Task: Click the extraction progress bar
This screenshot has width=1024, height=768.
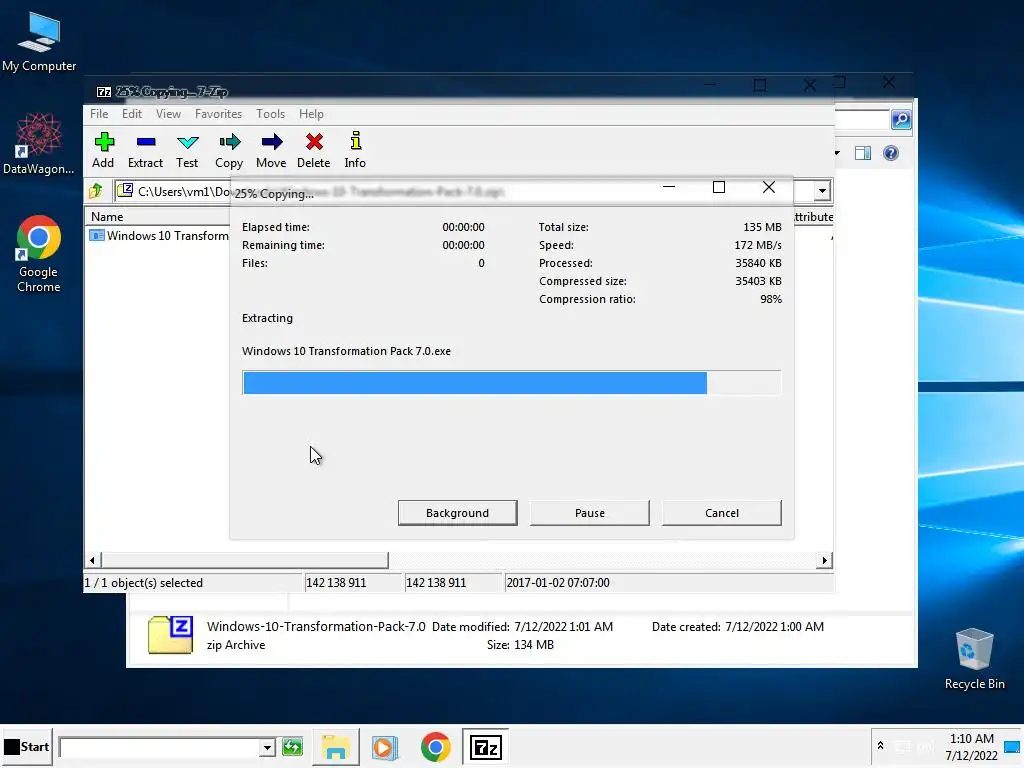Action: [x=511, y=383]
